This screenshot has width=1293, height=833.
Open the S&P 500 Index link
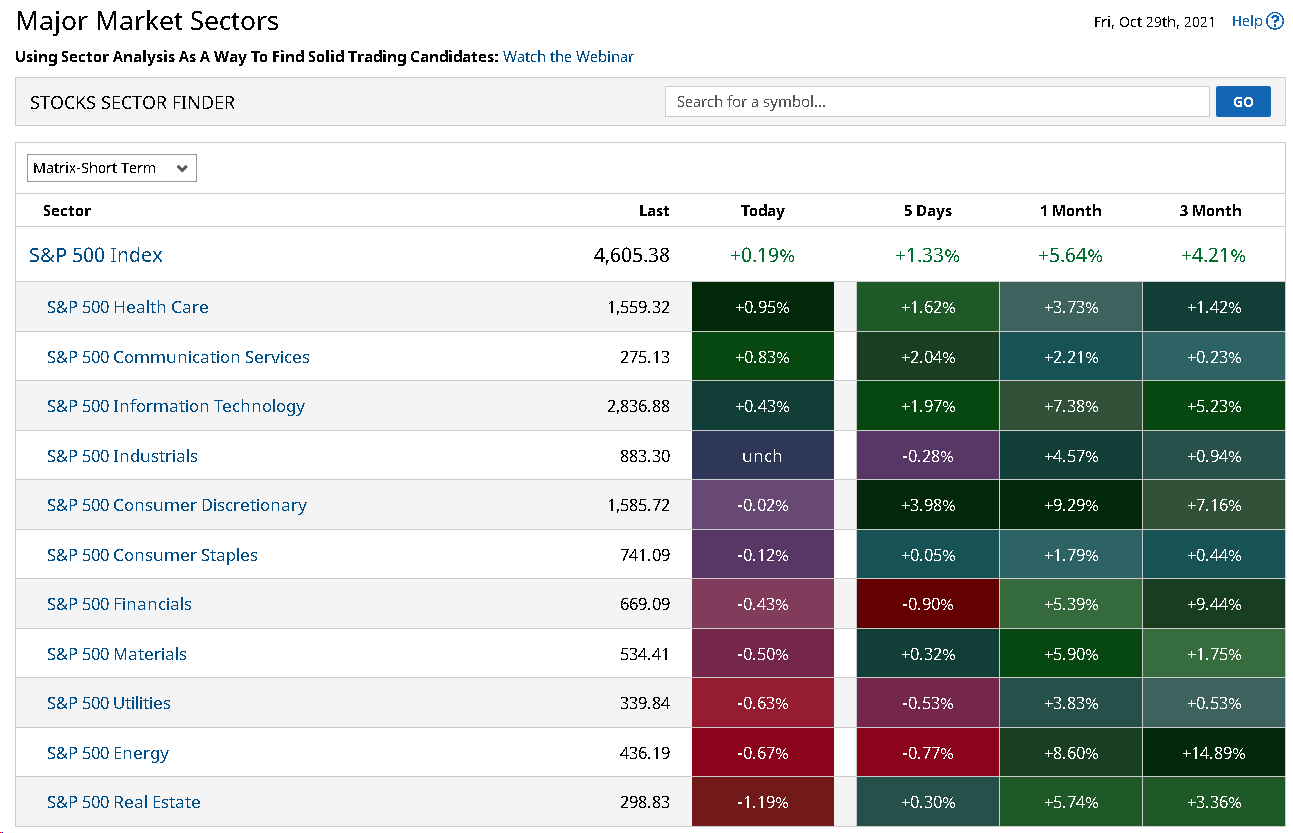96,255
